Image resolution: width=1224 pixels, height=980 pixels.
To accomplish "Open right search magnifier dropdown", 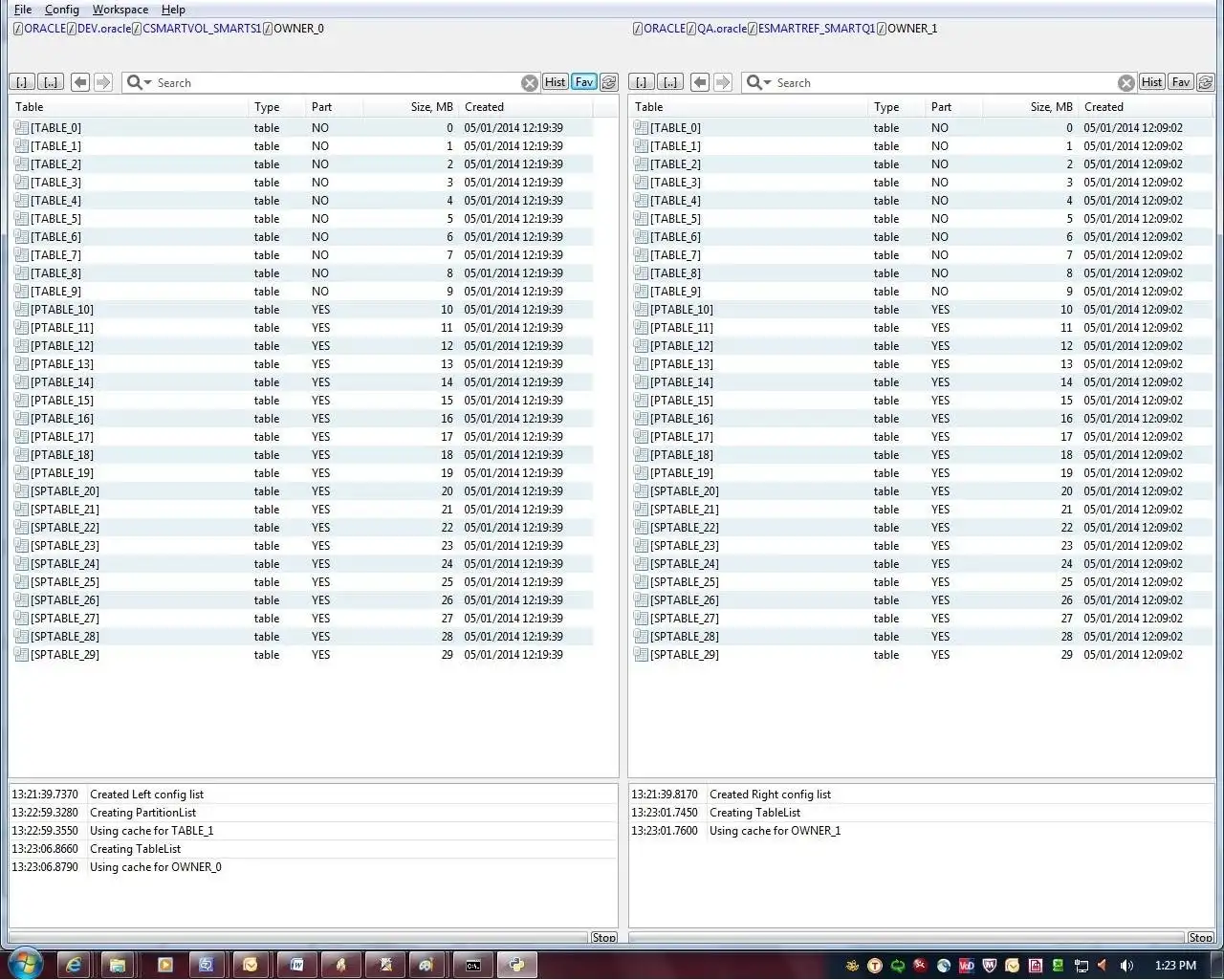I will (759, 82).
